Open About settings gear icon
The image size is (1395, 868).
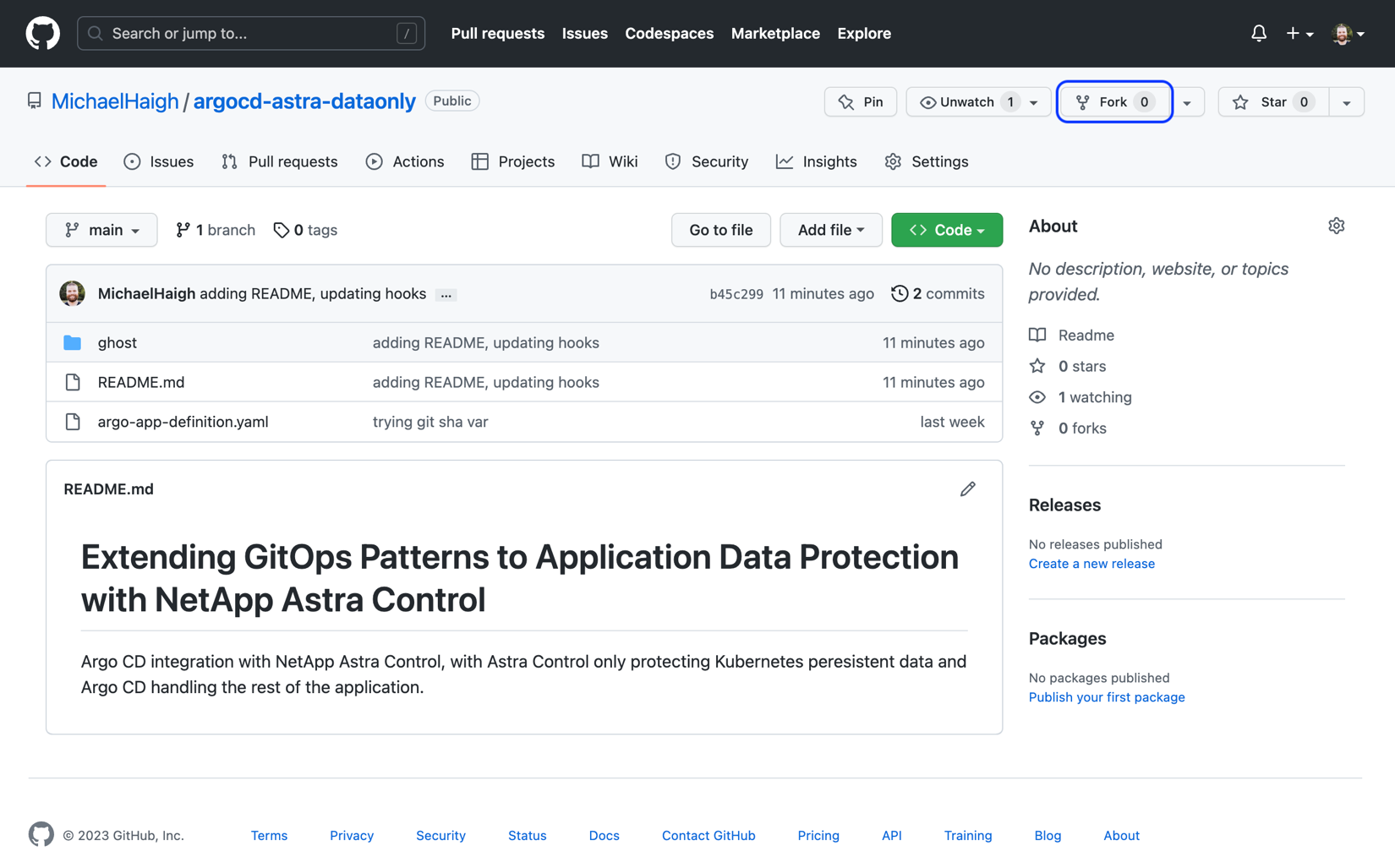coord(1336,226)
